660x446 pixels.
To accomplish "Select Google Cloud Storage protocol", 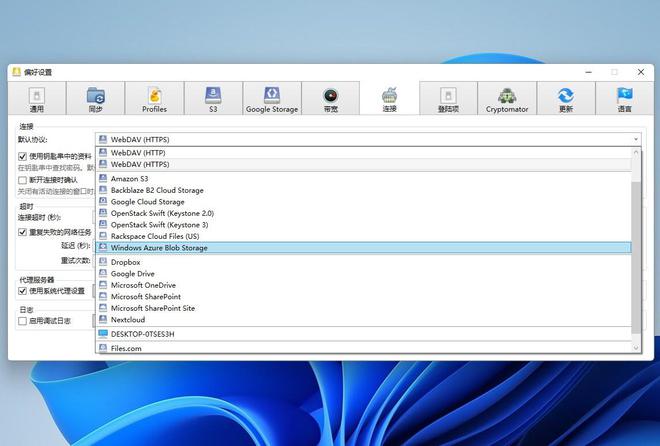I will tap(364, 202).
